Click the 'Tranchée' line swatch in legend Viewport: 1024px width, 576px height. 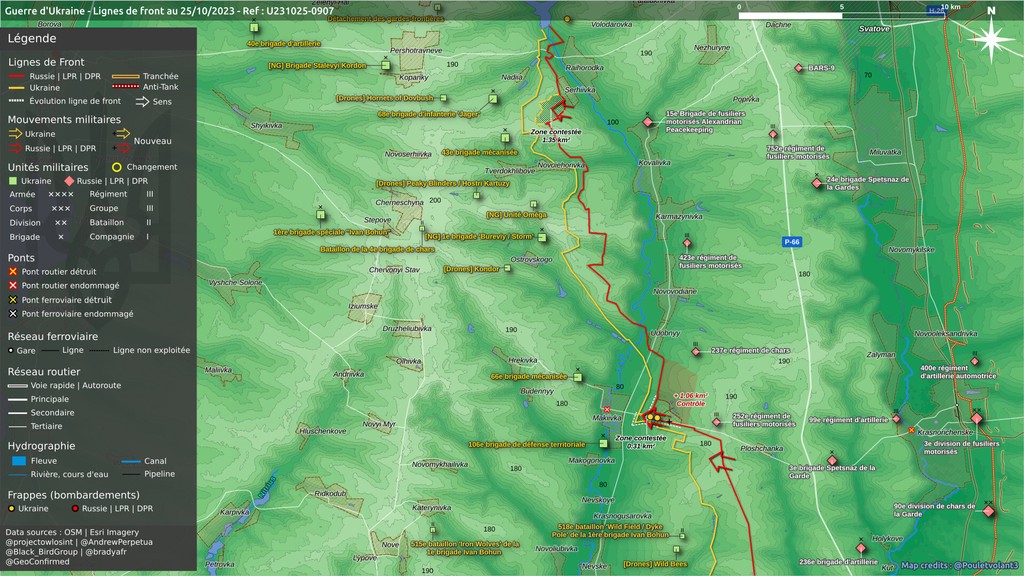[125, 76]
